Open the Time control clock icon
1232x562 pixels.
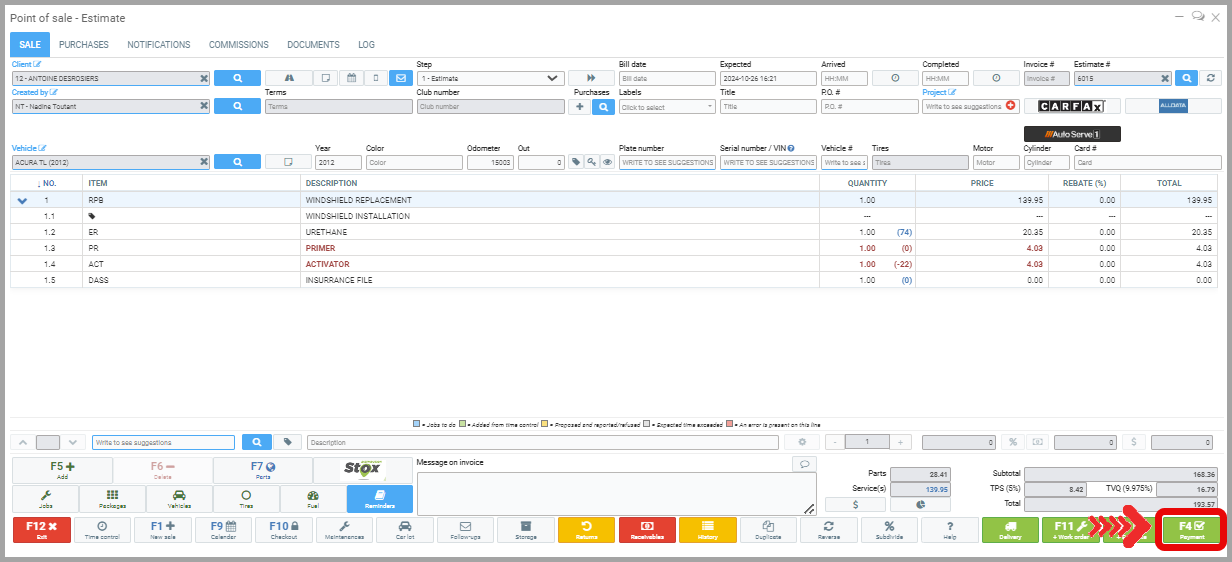[103, 530]
